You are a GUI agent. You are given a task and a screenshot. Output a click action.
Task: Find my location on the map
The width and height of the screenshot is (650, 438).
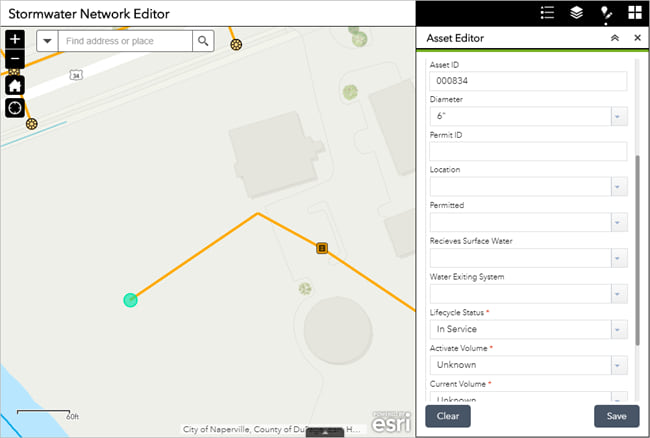click(x=15, y=108)
